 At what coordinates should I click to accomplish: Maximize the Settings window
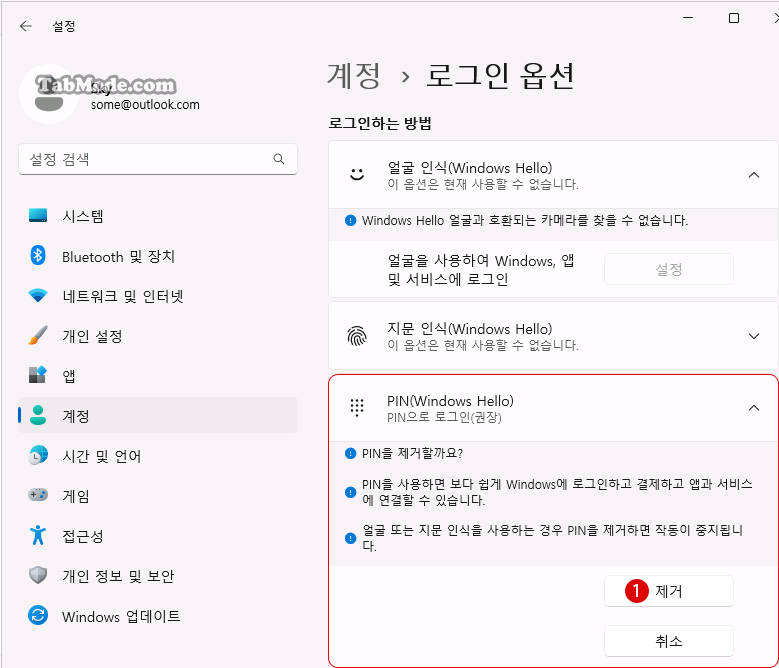734,18
